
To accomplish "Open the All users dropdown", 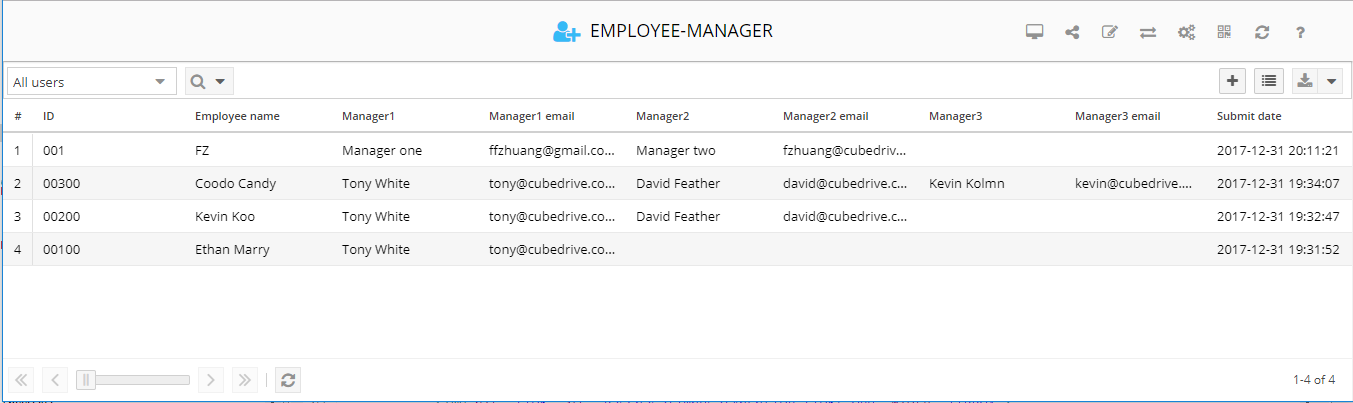I will [92, 82].
